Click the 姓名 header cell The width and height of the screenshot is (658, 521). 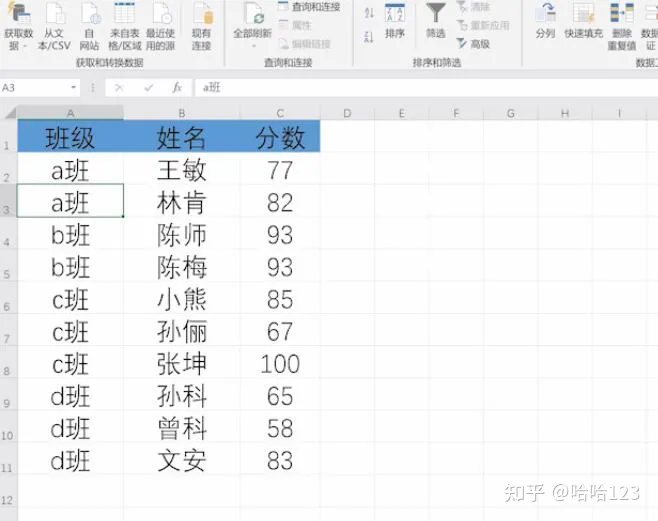pos(182,136)
